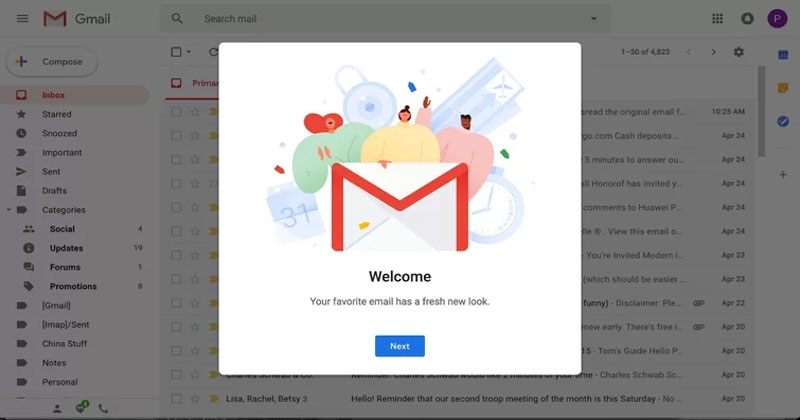Collapse the Categories tree arrow
The height and width of the screenshot is (420, 800).
8,210
